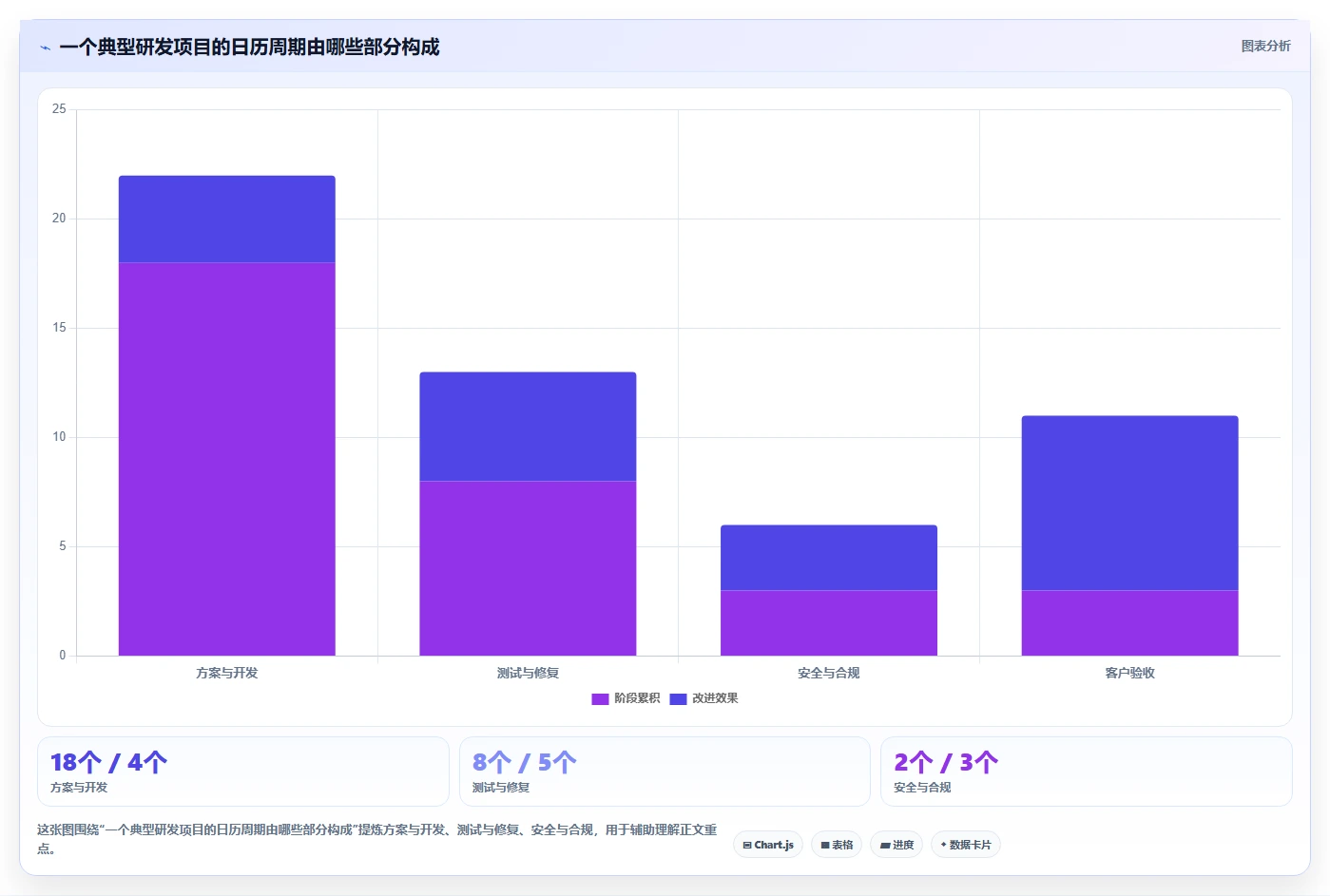Click the 图表分析 label in the header

1265,46
